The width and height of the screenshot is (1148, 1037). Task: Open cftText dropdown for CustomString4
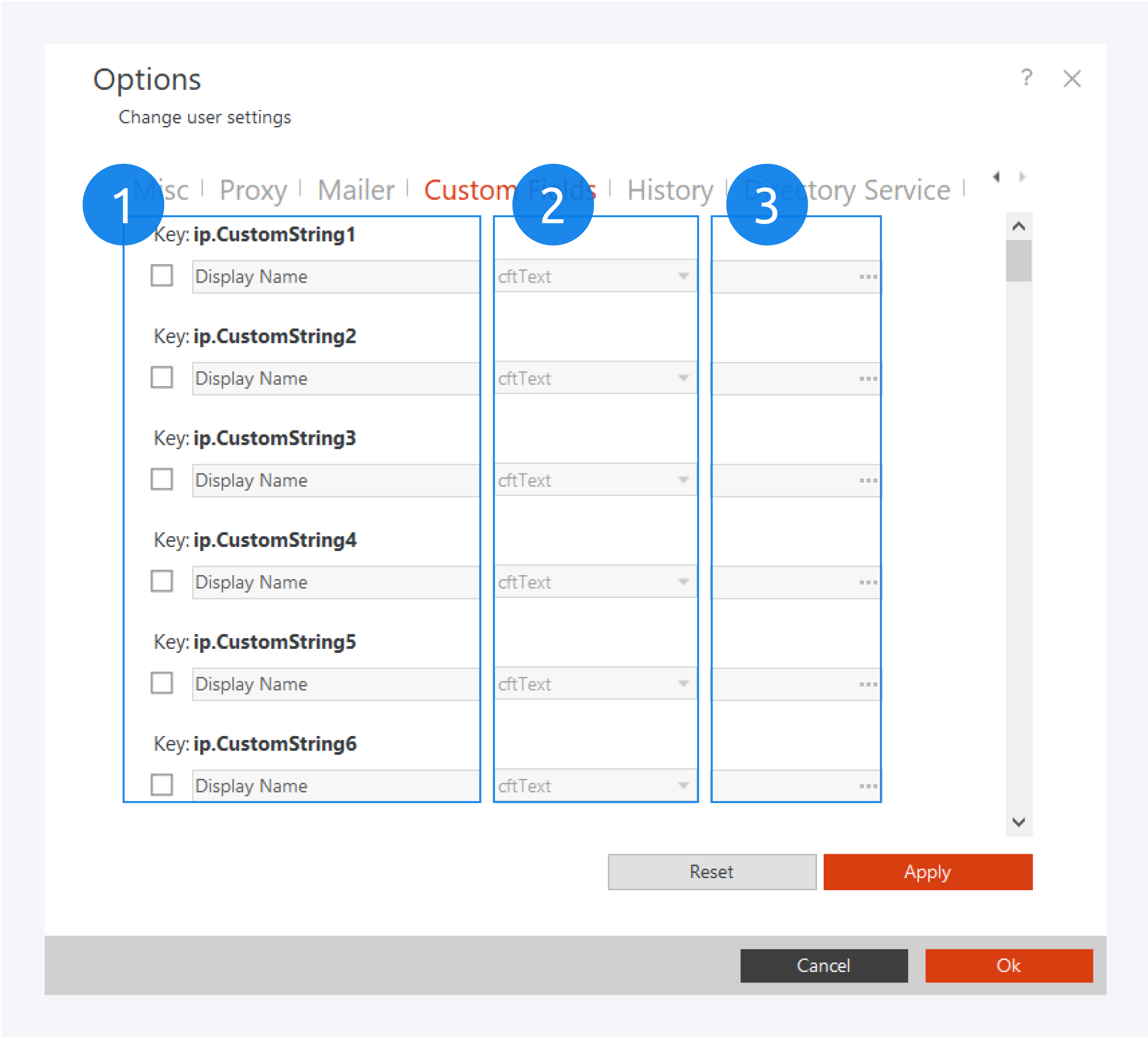point(683,582)
